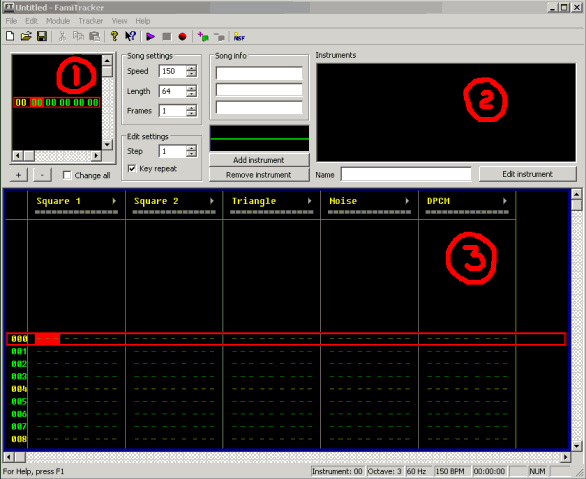Click the Frames value field

173,111
